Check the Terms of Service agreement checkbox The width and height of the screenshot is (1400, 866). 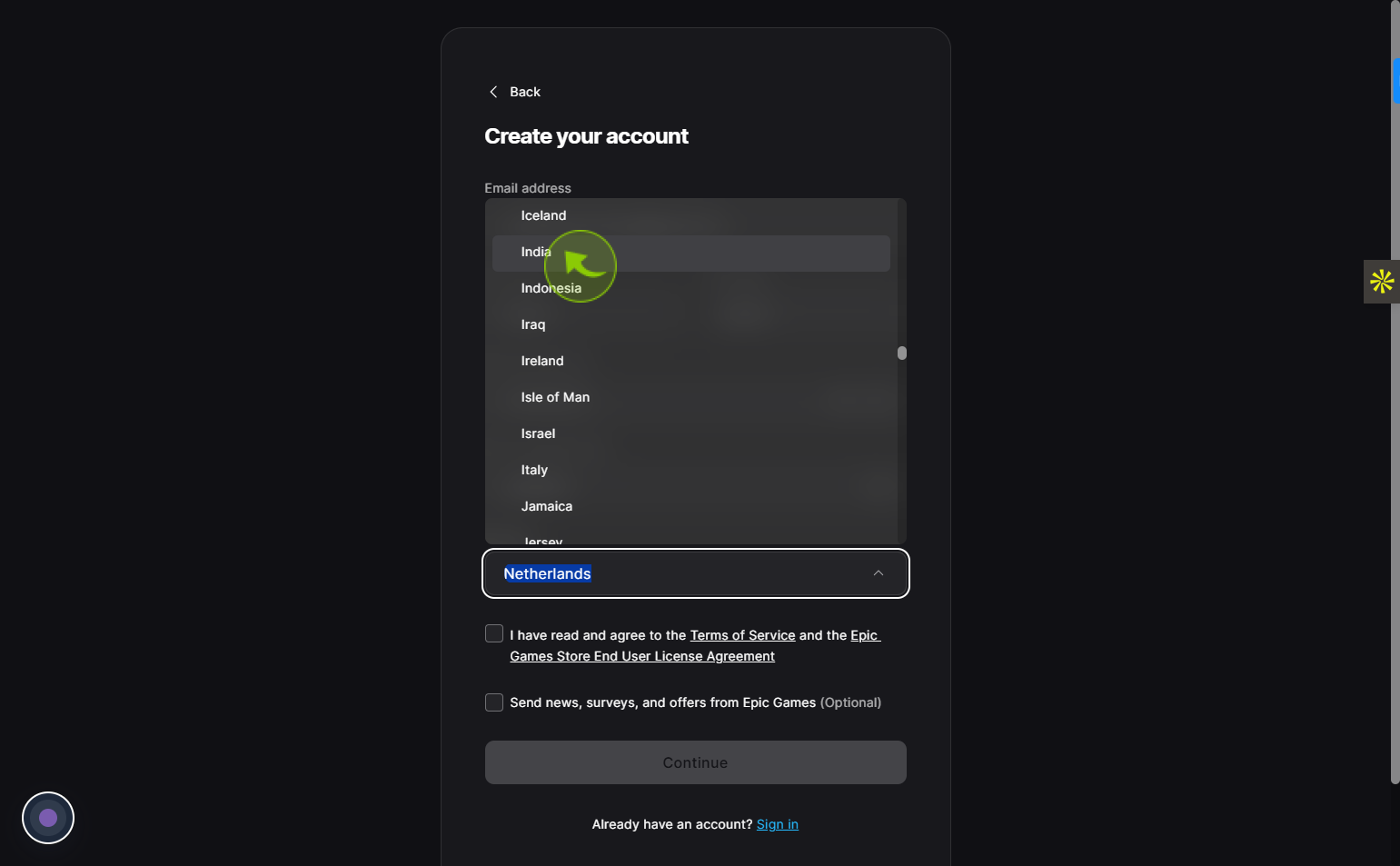coord(494,633)
